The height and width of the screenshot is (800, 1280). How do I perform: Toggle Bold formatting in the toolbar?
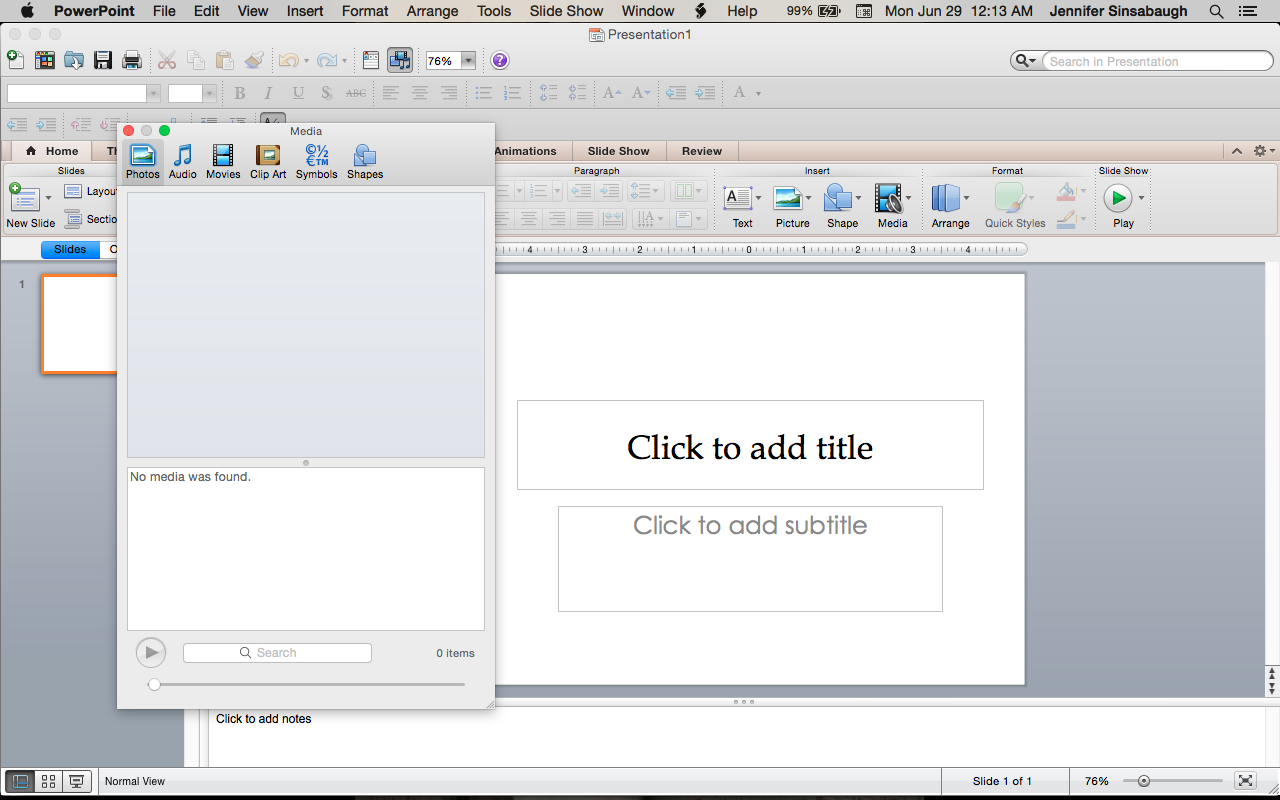239,93
